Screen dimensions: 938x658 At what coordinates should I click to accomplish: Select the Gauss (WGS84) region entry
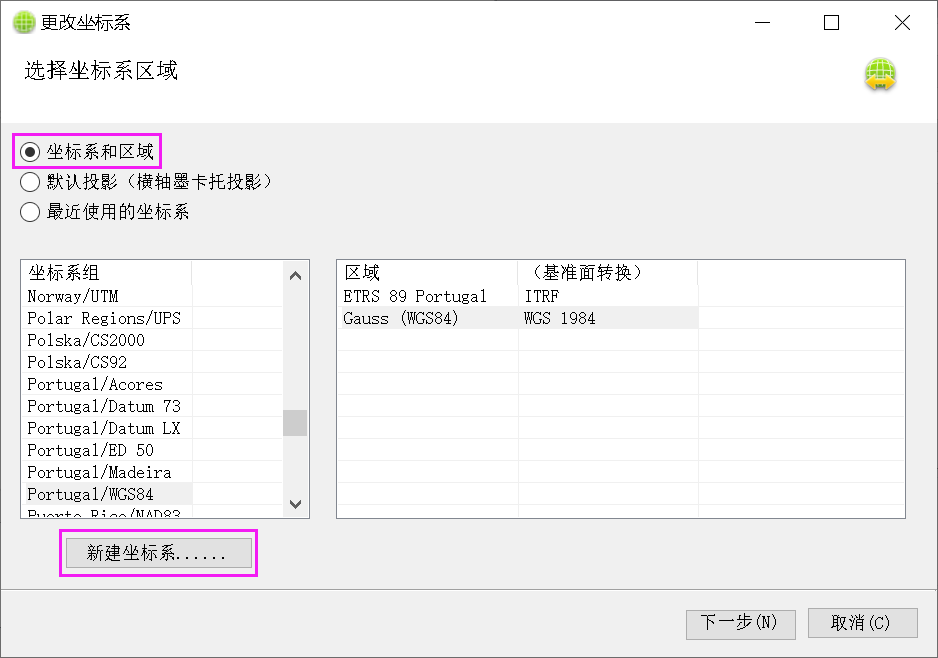pos(420,318)
